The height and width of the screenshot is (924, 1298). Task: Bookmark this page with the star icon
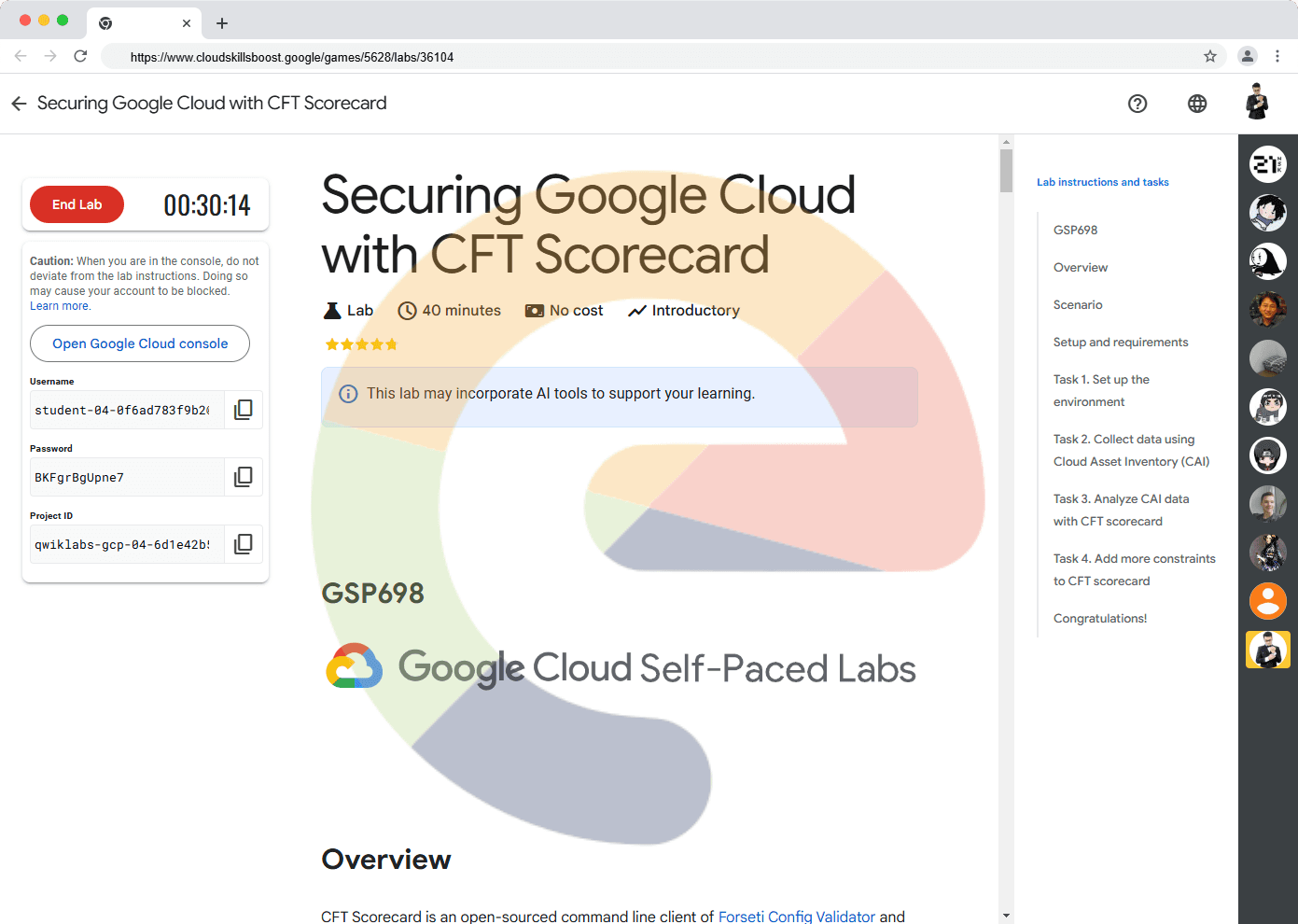tap(1210, 56)
